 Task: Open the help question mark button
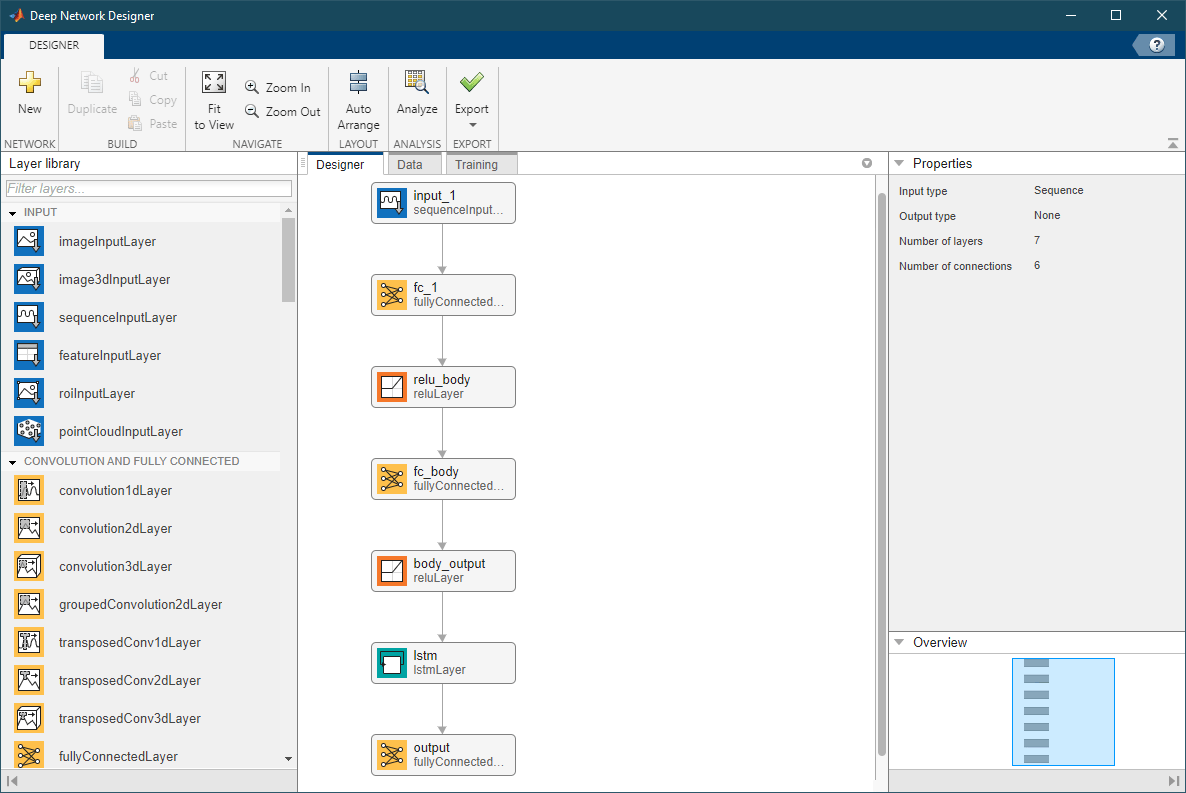click(x=1157, y=45)
